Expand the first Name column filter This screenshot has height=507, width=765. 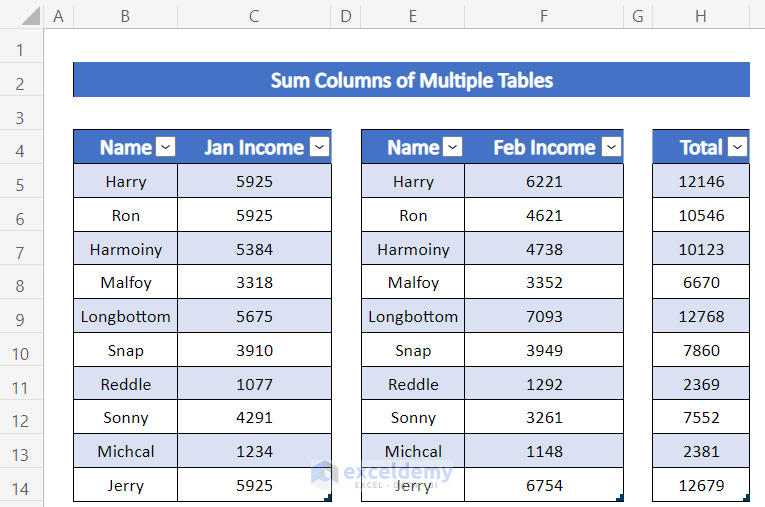click(166, 147)
